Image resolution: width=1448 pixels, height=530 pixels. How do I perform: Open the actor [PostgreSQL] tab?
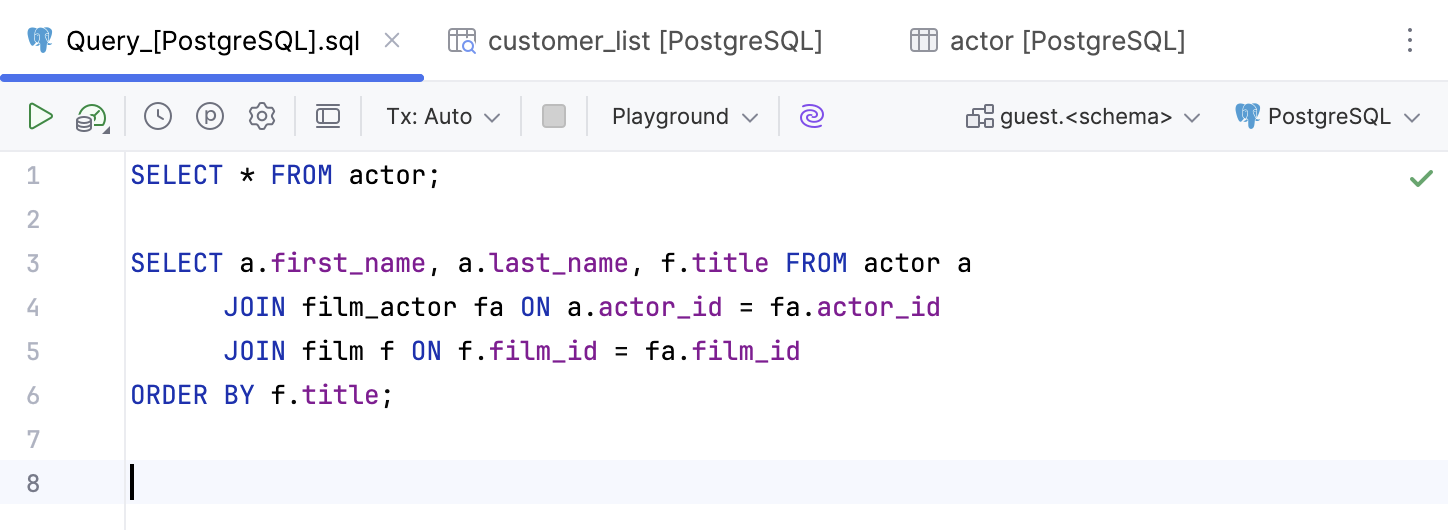pyautogui.click(x=1067, y=41)
